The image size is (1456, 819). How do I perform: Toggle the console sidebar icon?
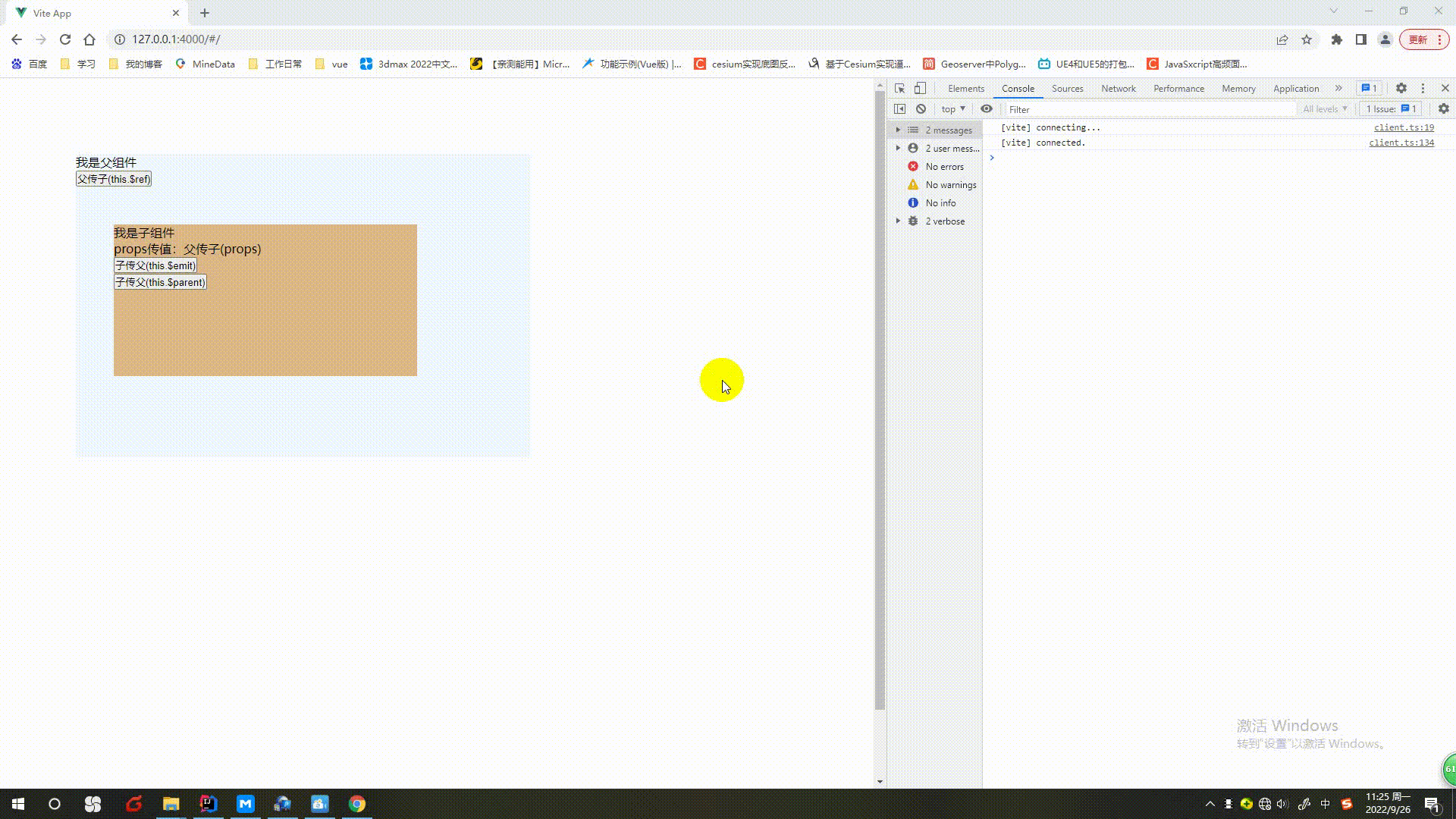click(900, 108)
